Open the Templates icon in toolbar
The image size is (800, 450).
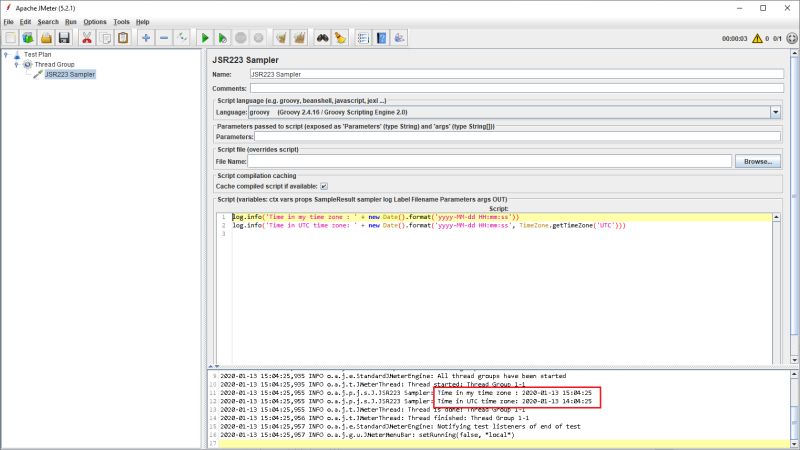[x=28, y=38]
